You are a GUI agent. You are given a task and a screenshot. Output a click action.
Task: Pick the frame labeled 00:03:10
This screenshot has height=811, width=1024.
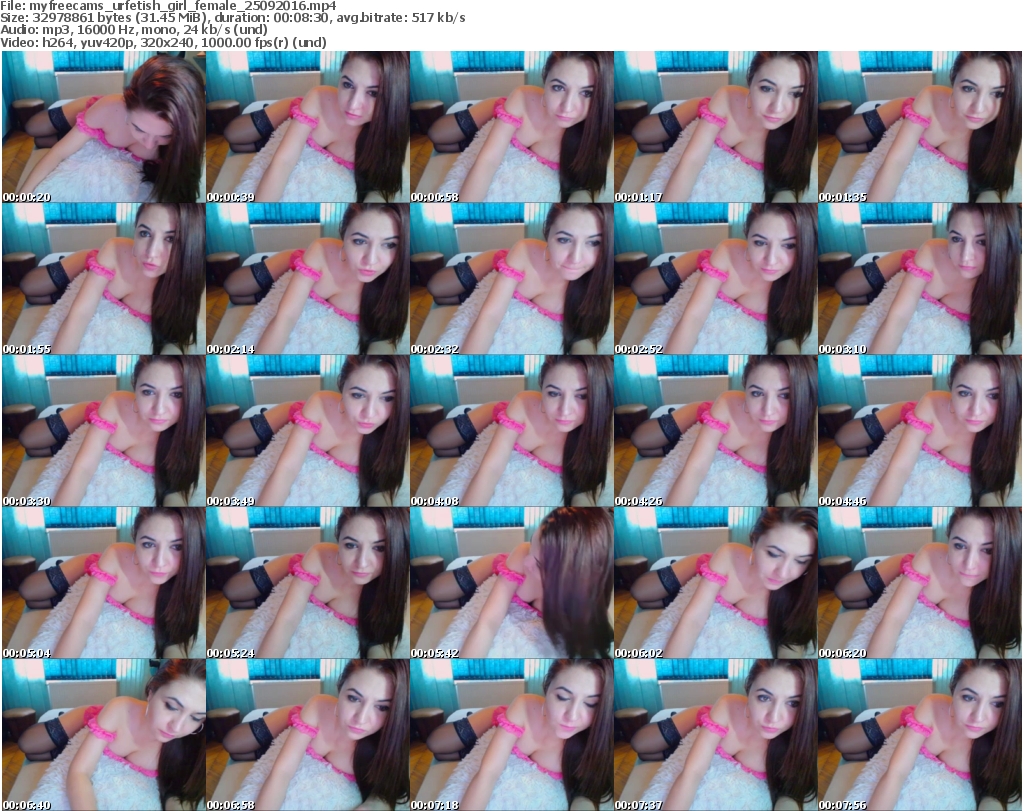(919, 279)
